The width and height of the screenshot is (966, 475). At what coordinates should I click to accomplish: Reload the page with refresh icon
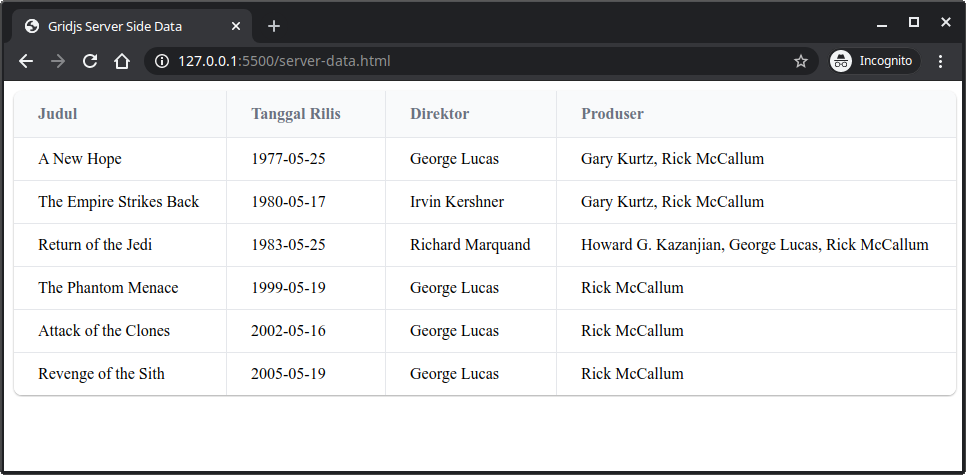(x=90, y=61)
